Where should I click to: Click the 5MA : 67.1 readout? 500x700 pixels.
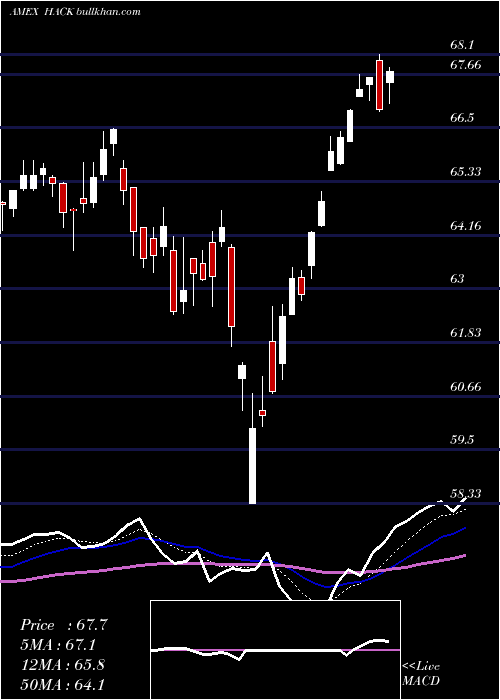(x=58, y=645)
